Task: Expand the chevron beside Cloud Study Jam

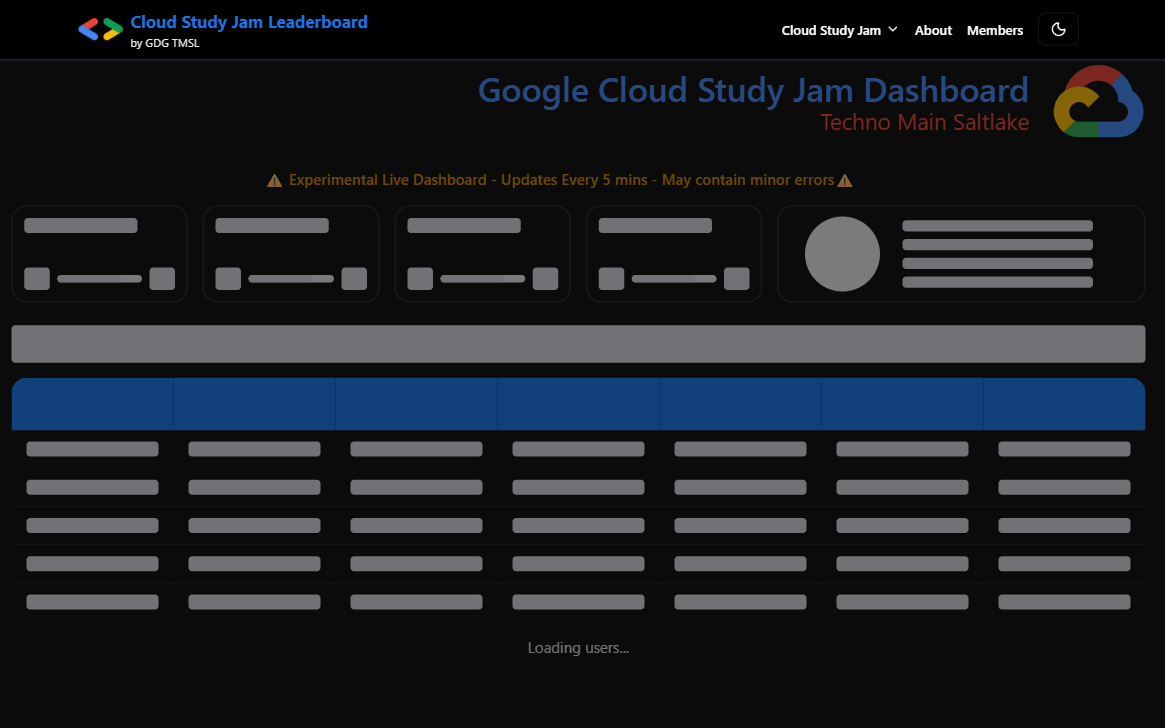Action: click(x=893, y=30)
